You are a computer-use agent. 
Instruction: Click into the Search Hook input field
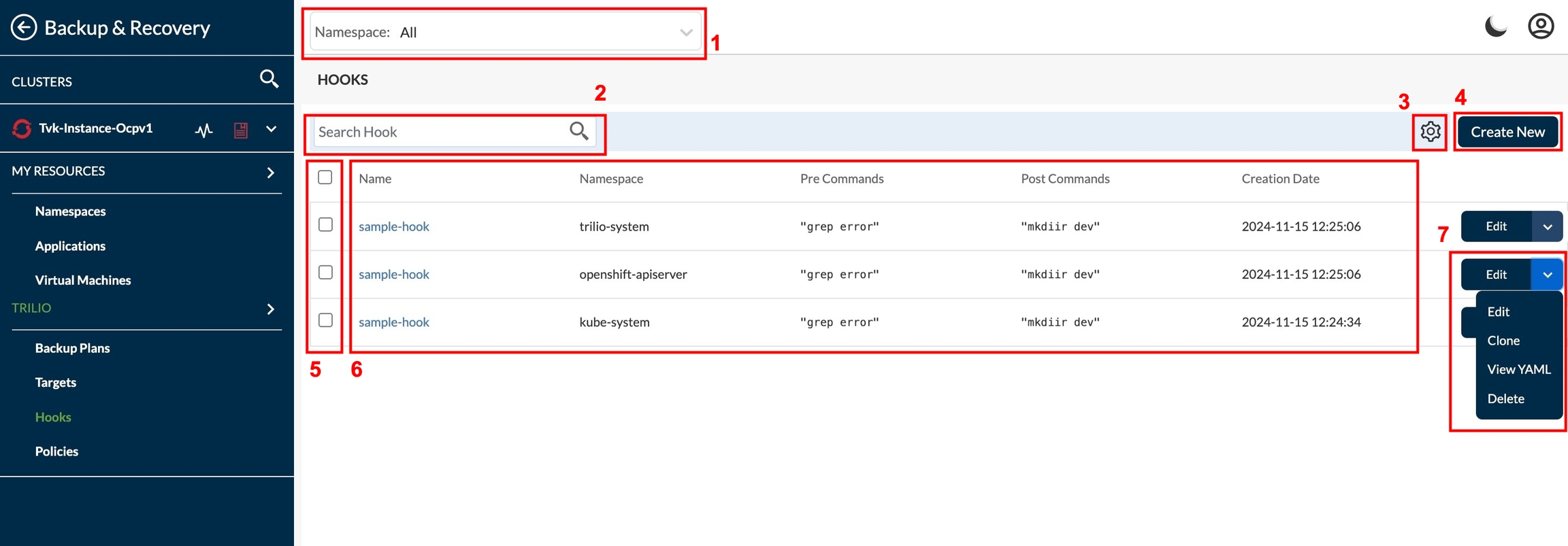(x=439, y=132)
